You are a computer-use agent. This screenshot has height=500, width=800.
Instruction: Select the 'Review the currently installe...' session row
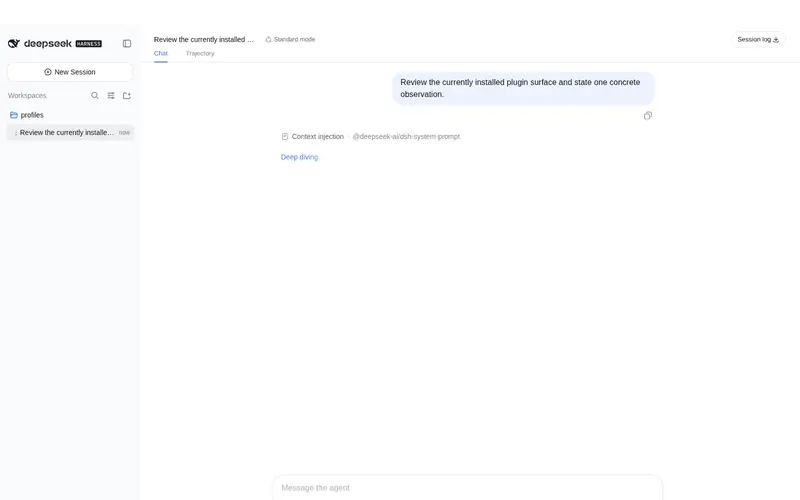coord(70,132)
